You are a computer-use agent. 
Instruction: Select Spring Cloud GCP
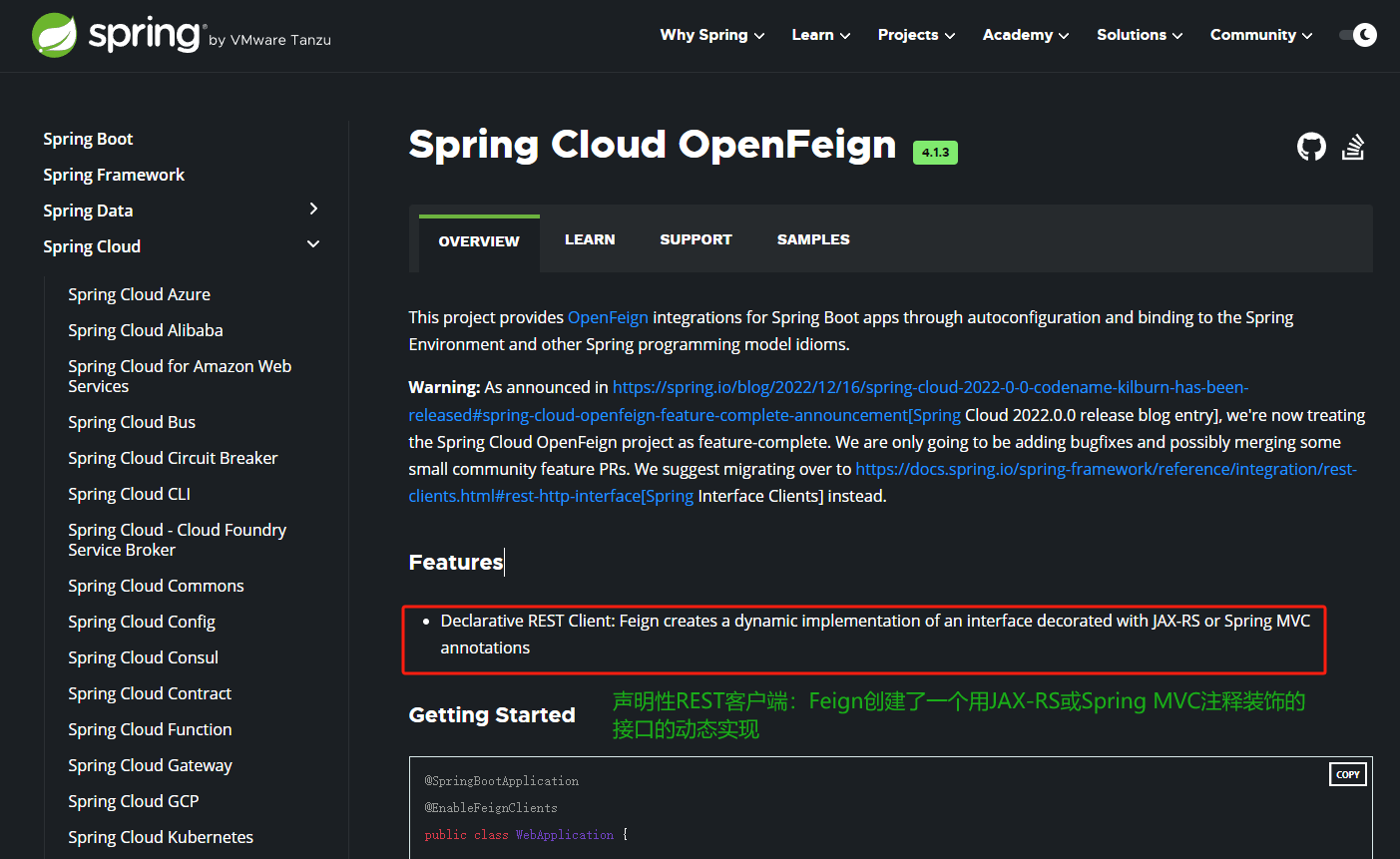click(134, 801)
